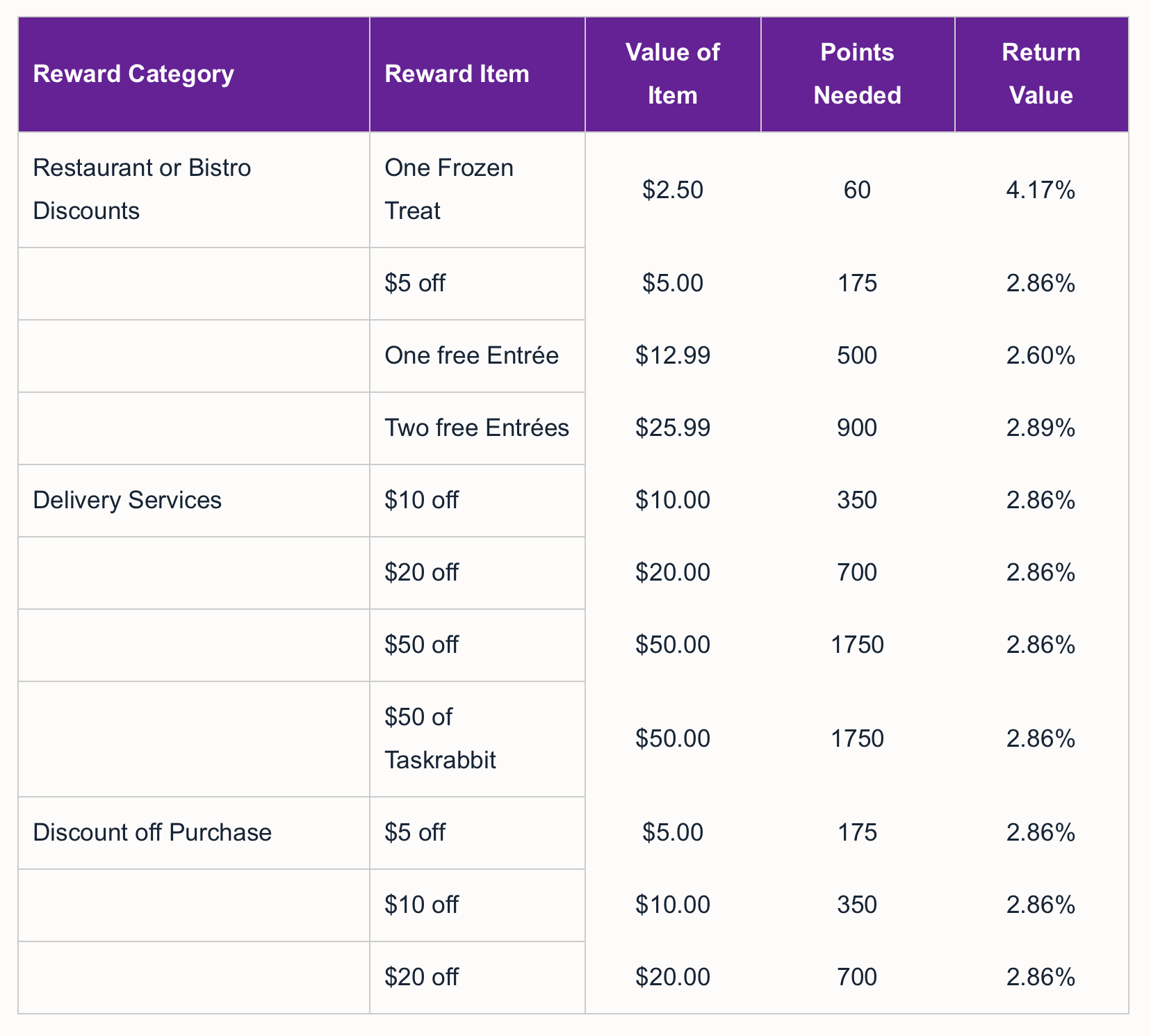Select the Reward Item column header
1151x1036 pixels.
click(457, 74)
